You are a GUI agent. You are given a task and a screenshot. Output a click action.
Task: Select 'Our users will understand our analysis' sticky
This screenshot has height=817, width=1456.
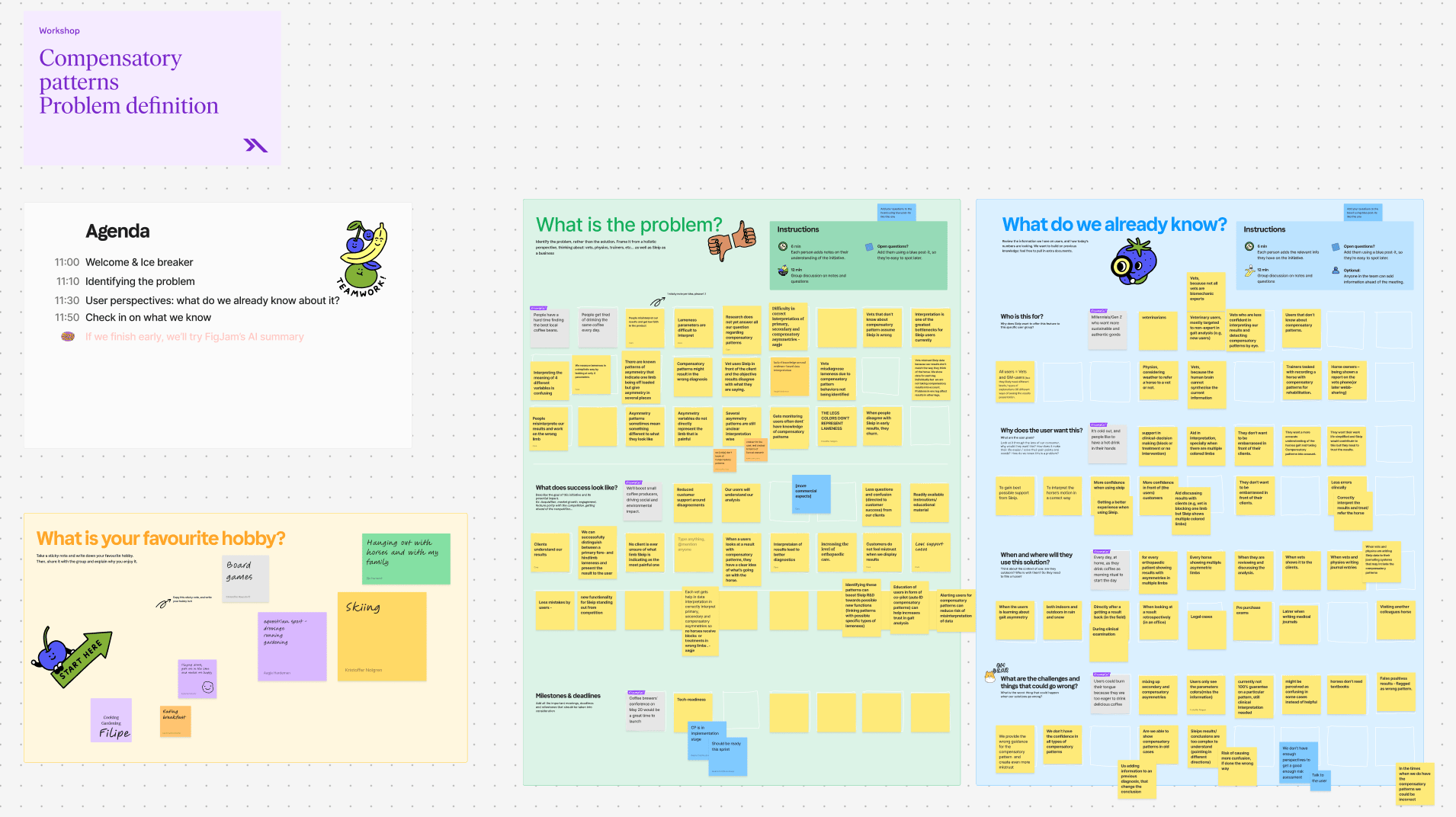pos(741,503)
